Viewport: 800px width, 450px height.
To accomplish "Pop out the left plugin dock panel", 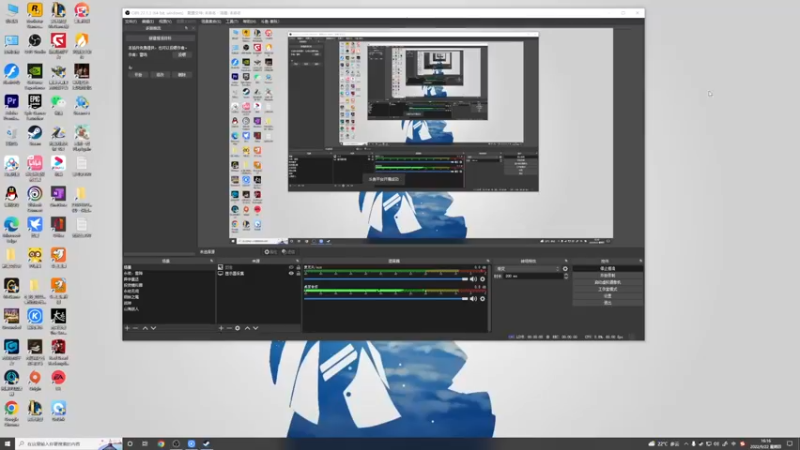I will 187,28.
